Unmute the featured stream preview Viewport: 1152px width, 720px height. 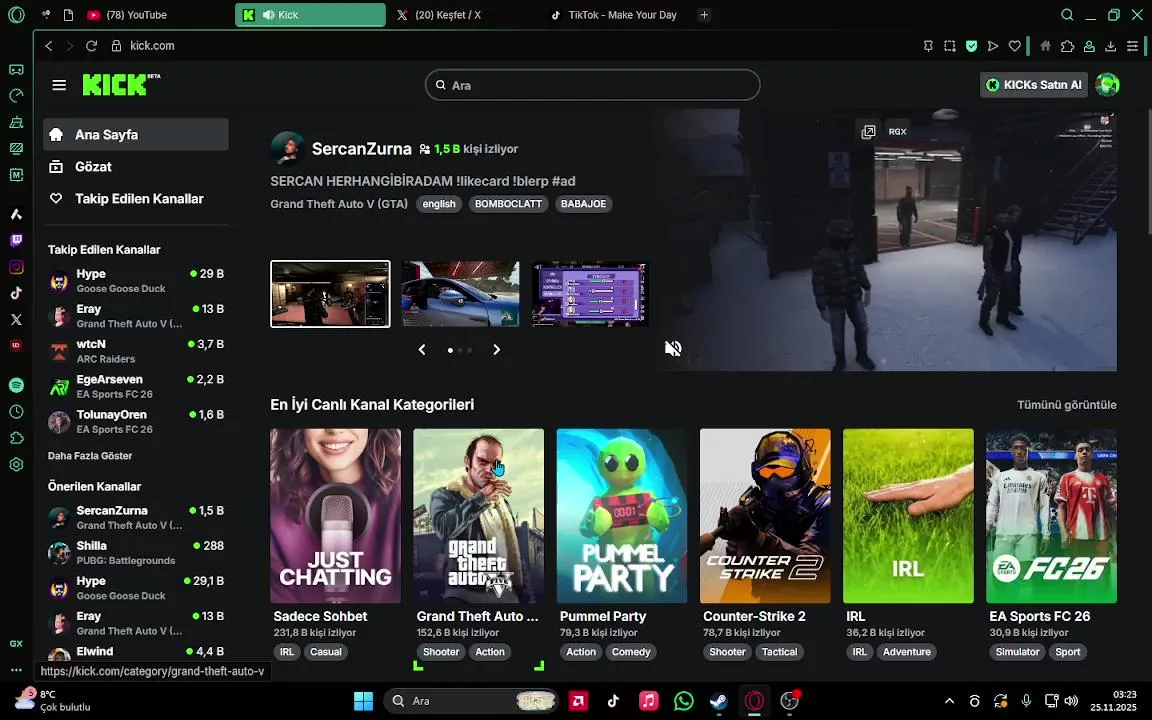tap(673, 348)
